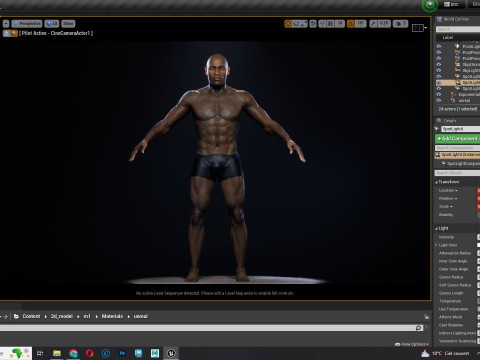Image resolution: width=480 pixels, height=360 pixels.
Task: Hide the unreal actor using its eye
Action: pyautogui.click(x=439, y=100)
